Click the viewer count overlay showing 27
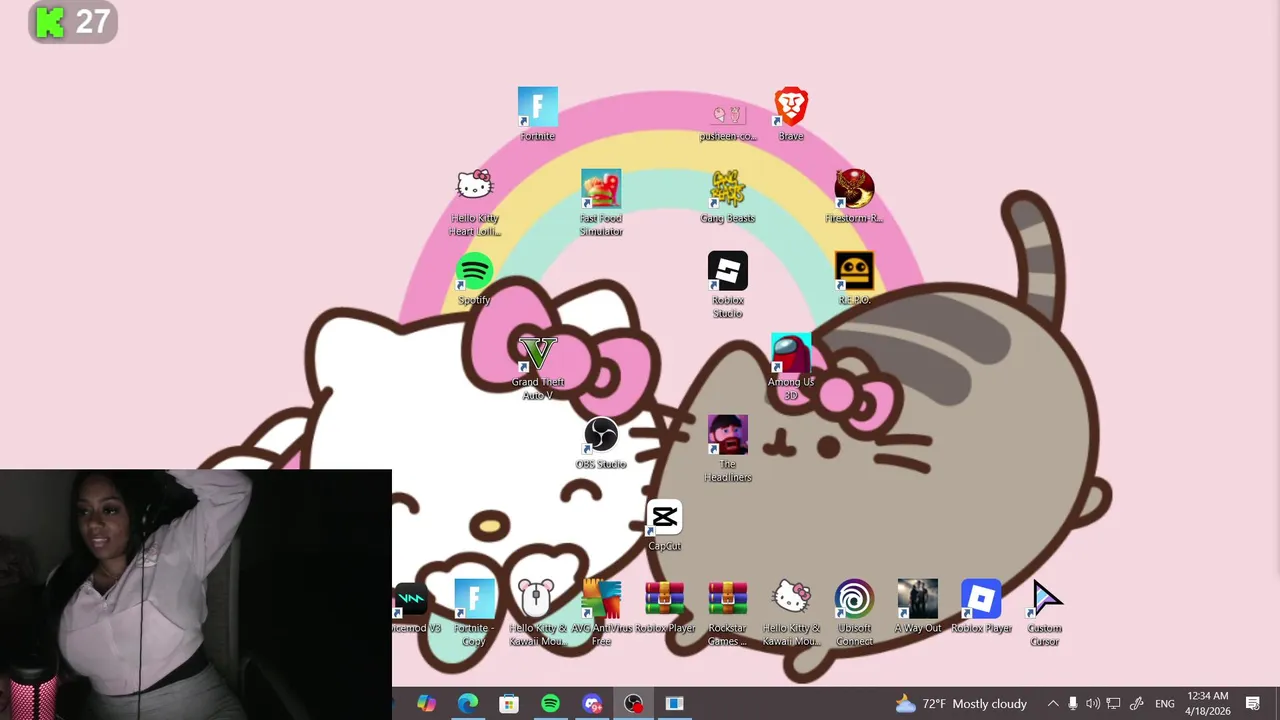 coord(73,22)
